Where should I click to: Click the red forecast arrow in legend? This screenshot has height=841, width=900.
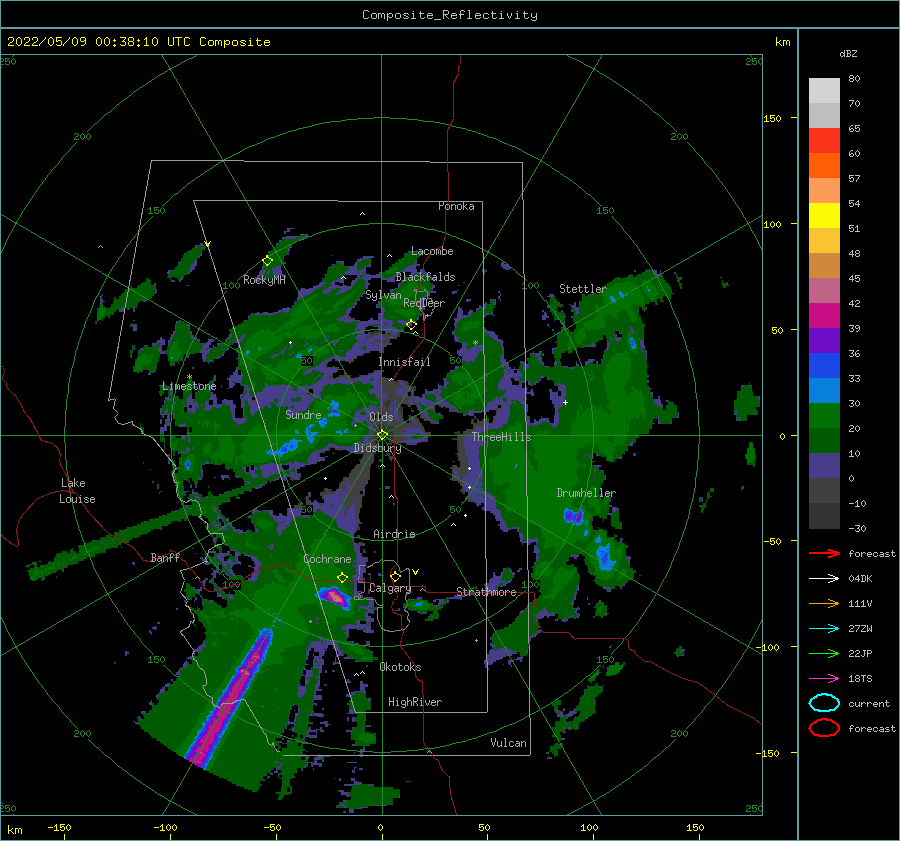[824, 553]
